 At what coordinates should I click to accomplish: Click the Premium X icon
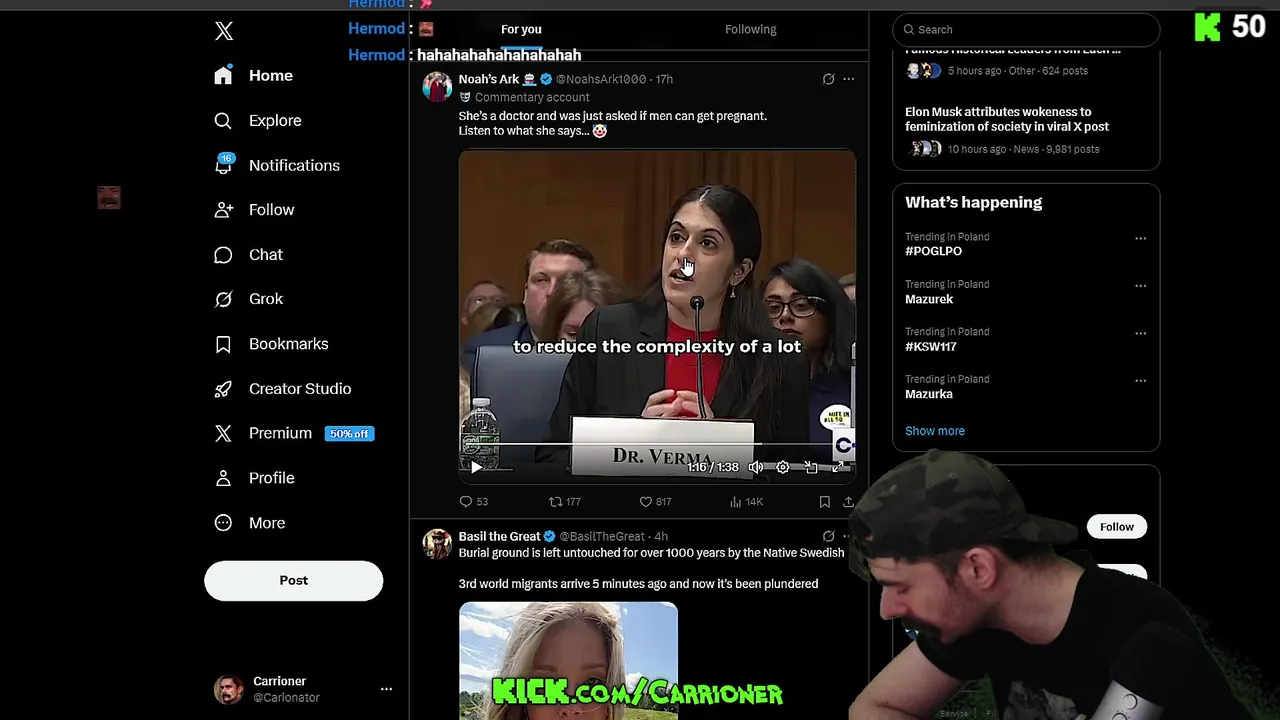click(223, 433)
